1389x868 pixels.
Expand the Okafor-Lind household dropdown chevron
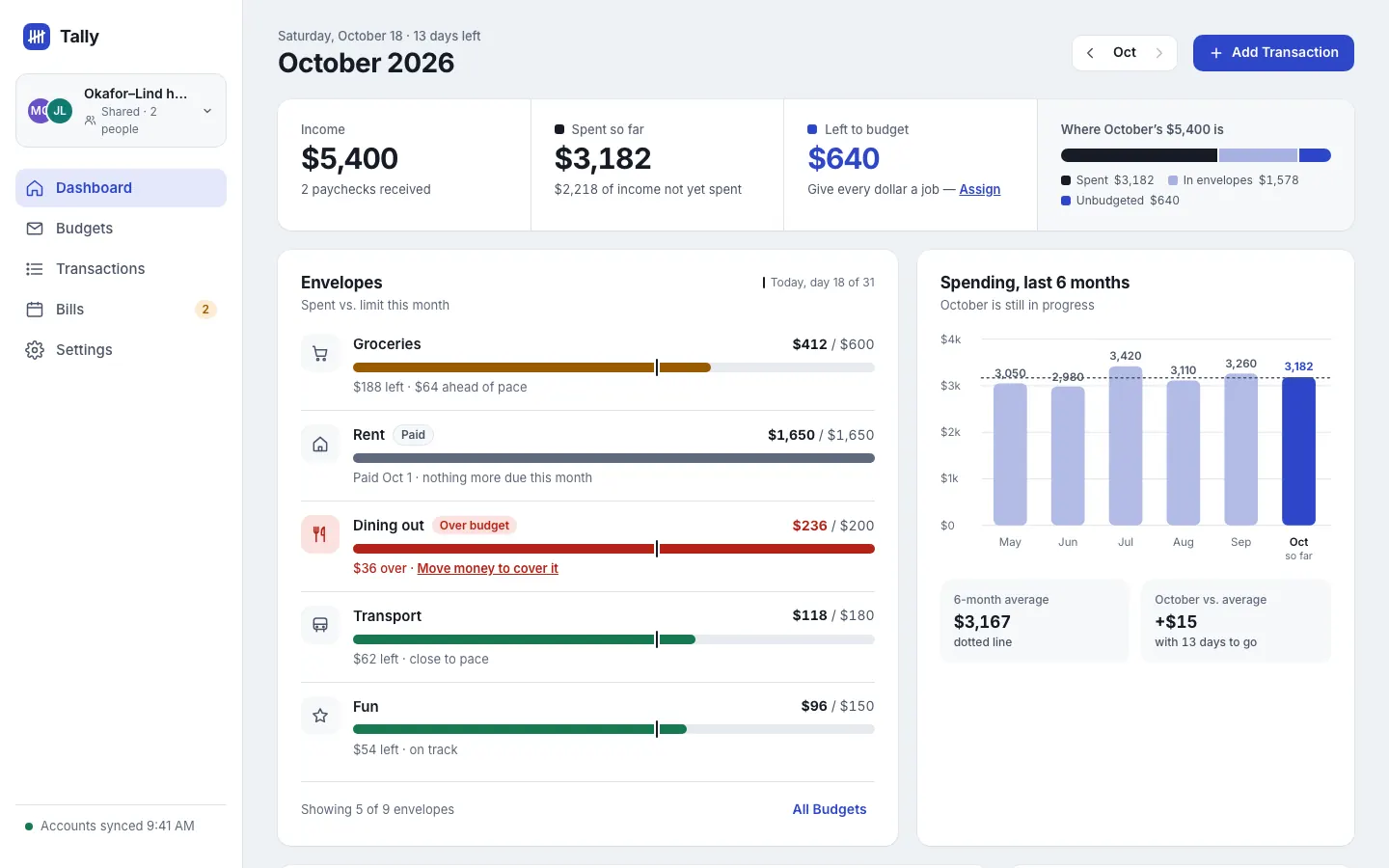coord(207,111)
